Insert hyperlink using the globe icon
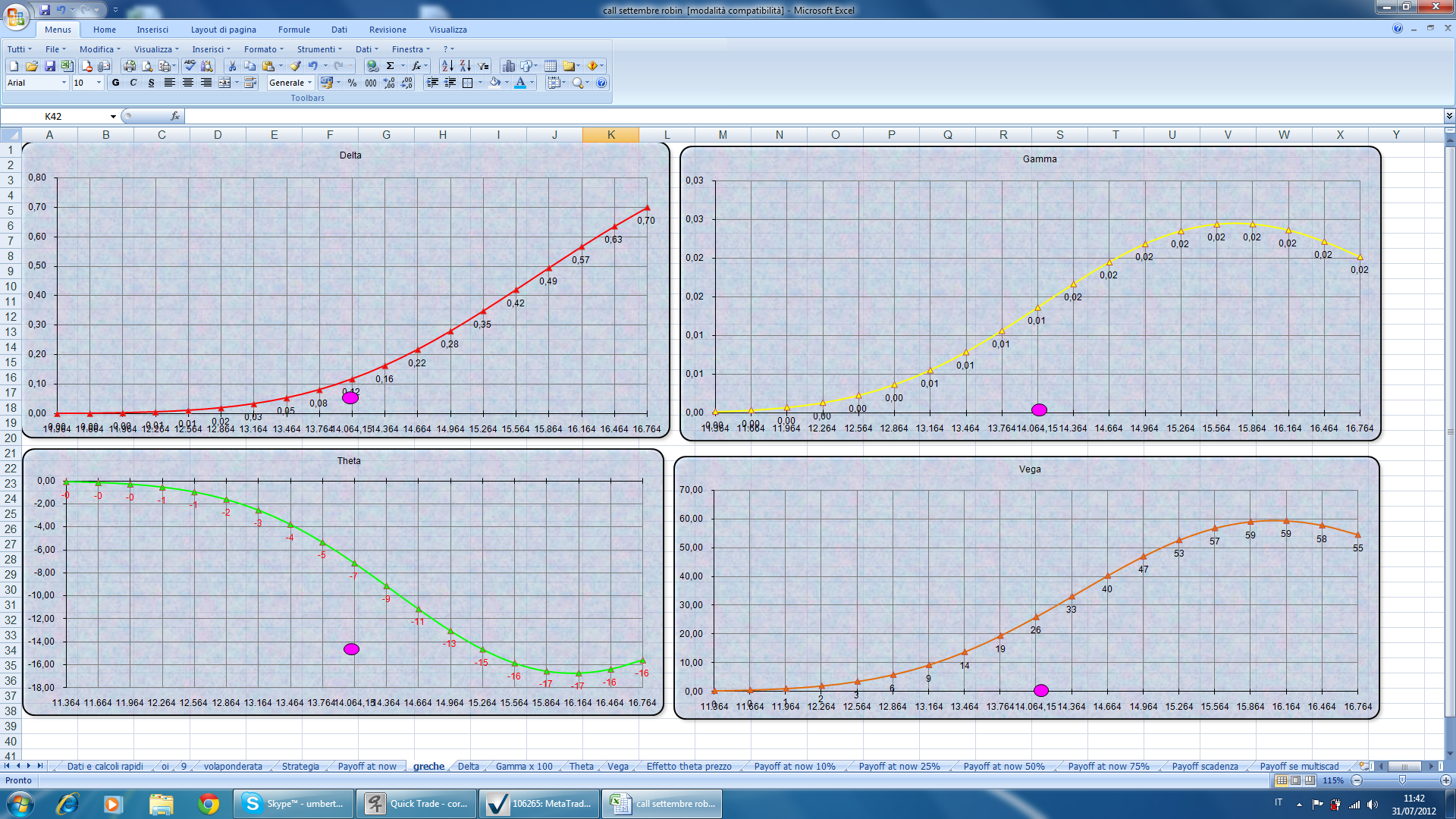1456x819 pixels. point(372,66)
